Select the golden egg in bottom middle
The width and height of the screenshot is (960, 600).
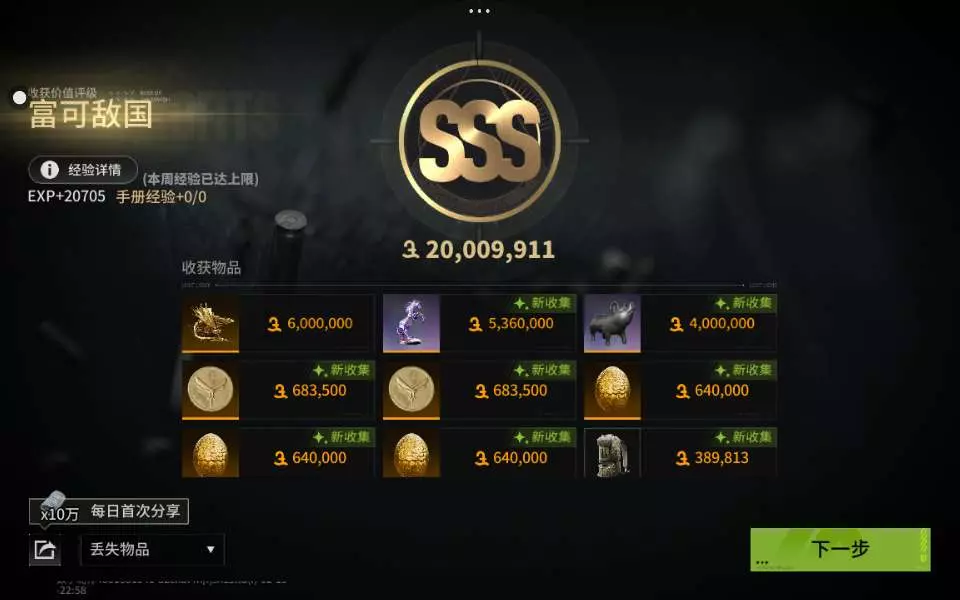pos(479,452)
